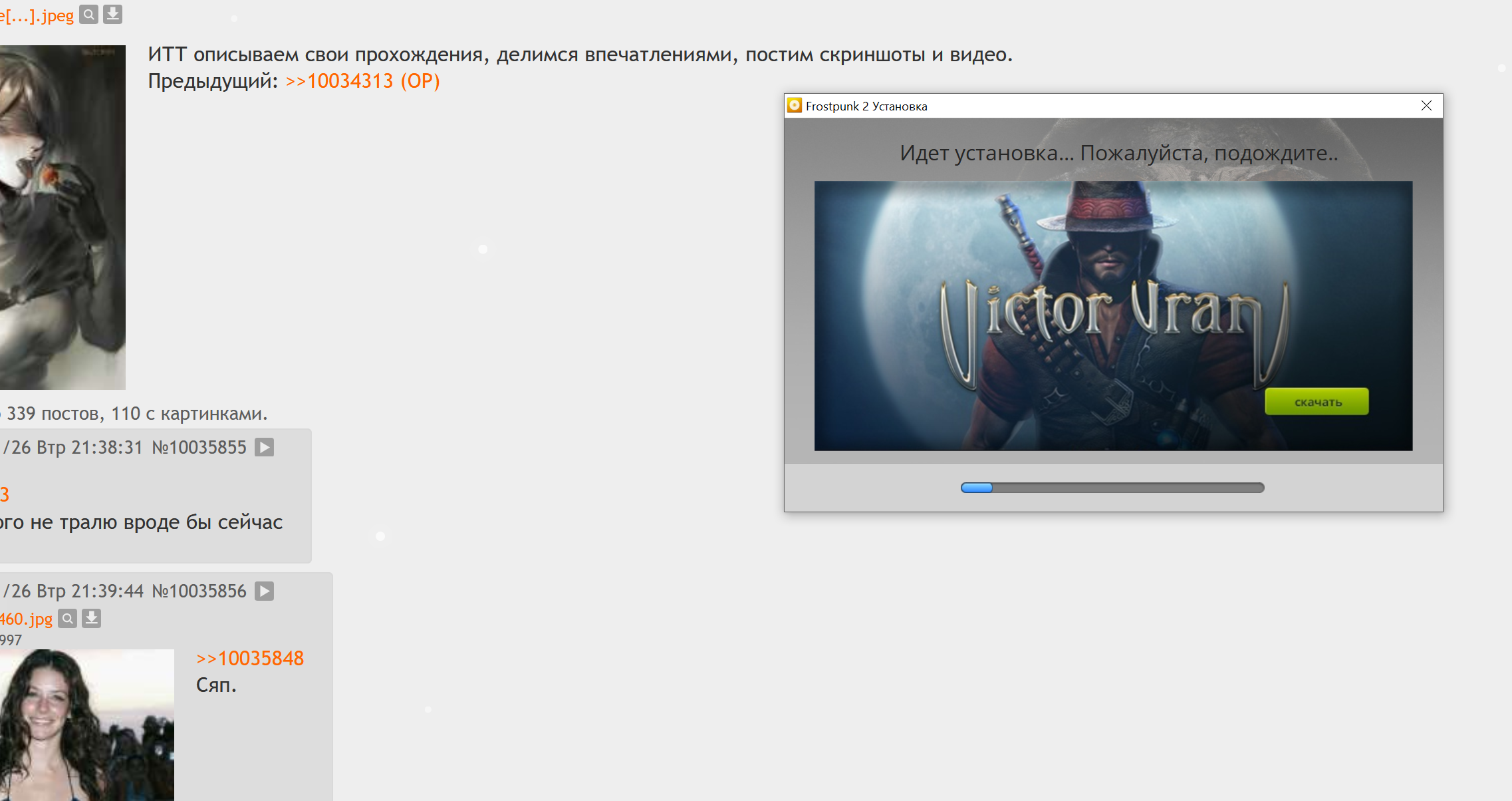Follow the >>10035848 reply link
This screenshot has height=801, width=1512.
coord(250,658)
